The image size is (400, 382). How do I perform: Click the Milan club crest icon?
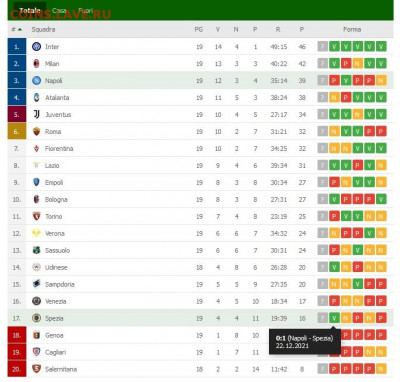[x=36, y=63]
